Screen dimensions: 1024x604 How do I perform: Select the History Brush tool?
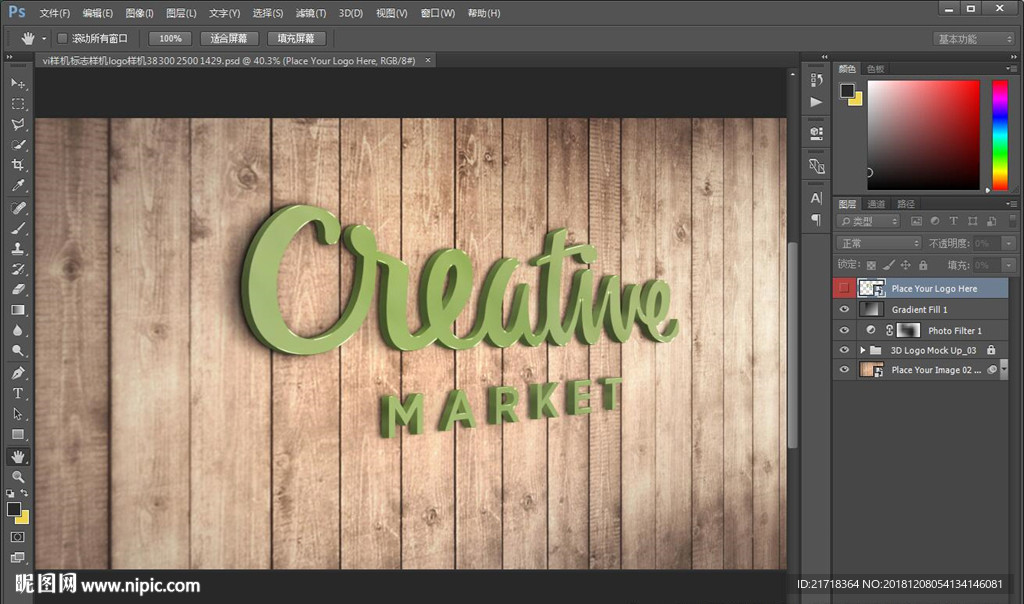click(18, 269)
